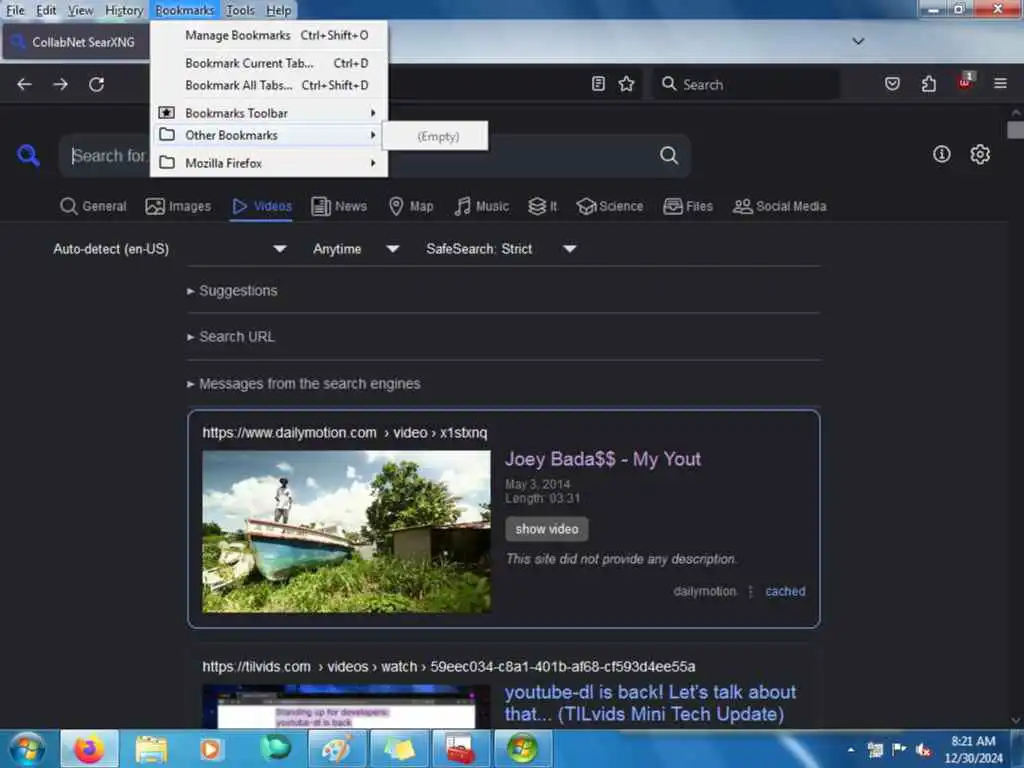The height and width of the screenshot is (768, 1024).
Task: Click the SearXNG magnifier logo
Action: pyautogui.click(x=28, y=155)
